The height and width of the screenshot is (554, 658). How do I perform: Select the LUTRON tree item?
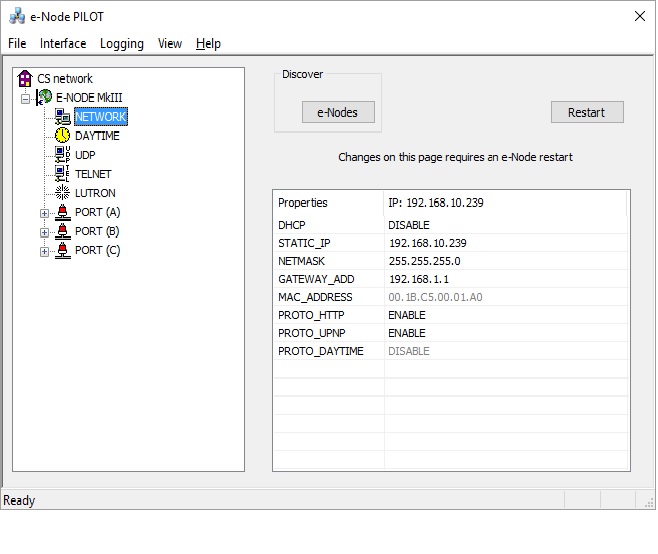tap(95, 193)
